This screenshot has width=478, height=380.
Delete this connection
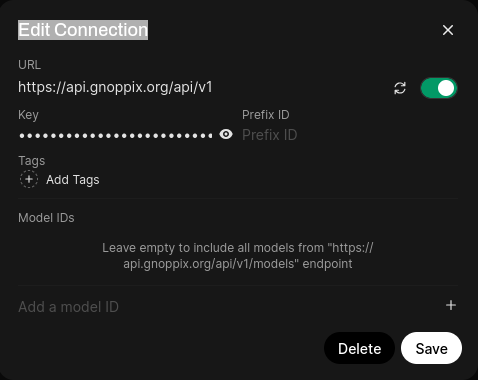(359, 348)
